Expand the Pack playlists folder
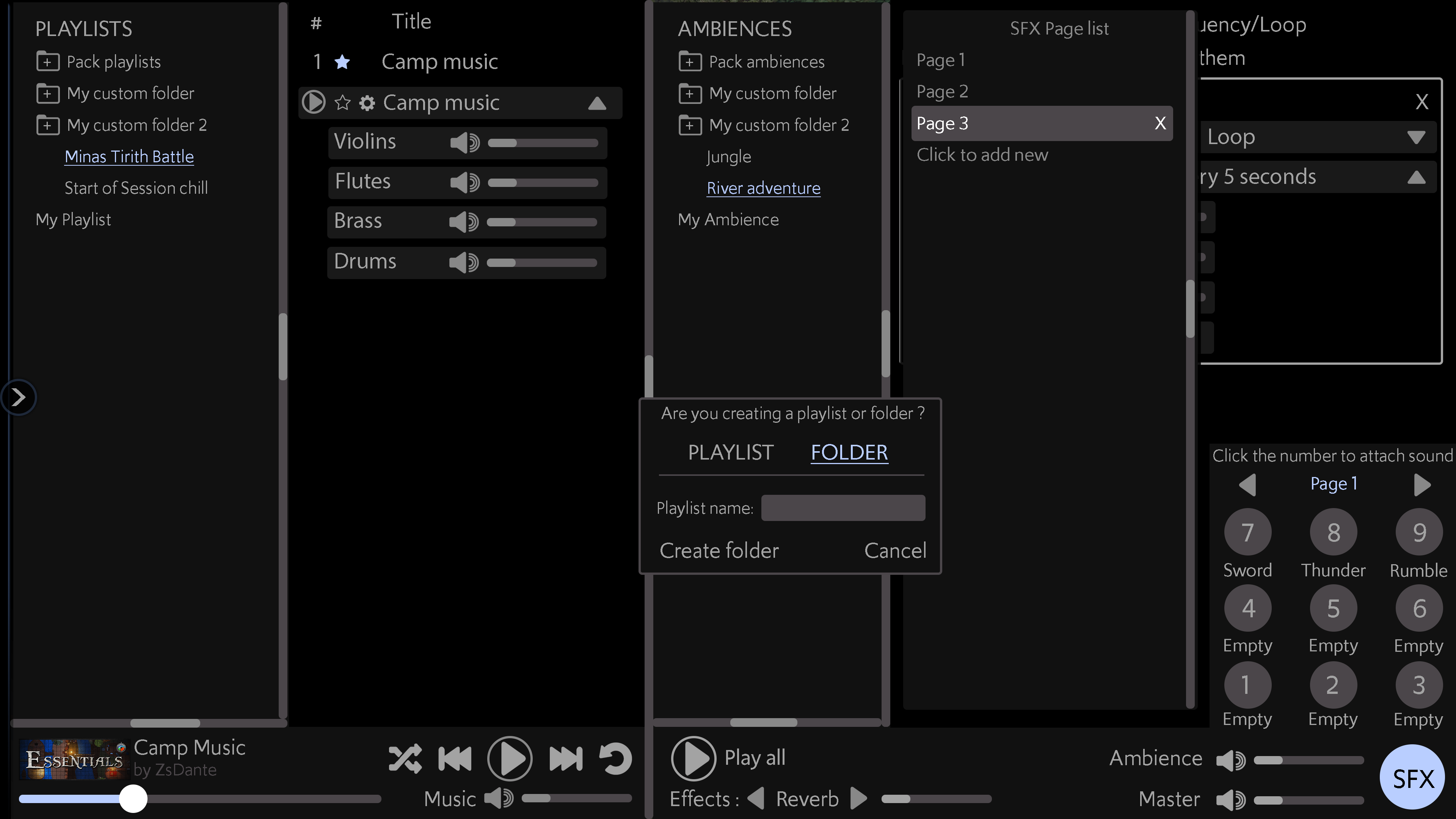Screen dimensions: 1456x819 pyautogui.click(x=48, y=61)
